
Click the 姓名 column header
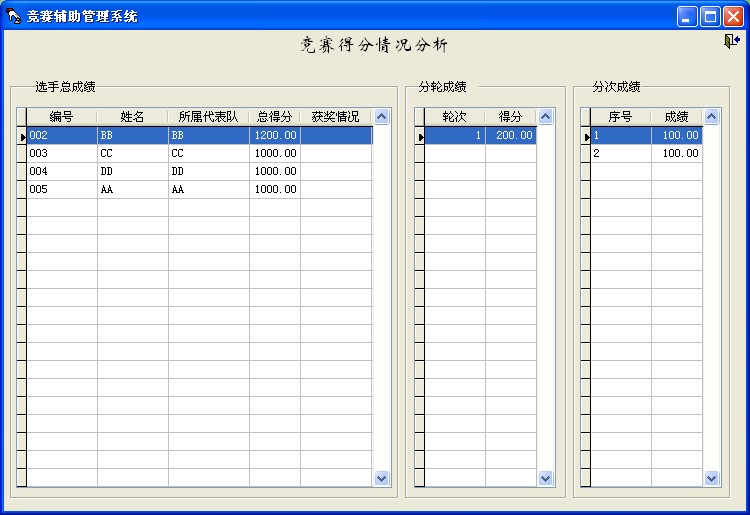[x=132, y=117]
